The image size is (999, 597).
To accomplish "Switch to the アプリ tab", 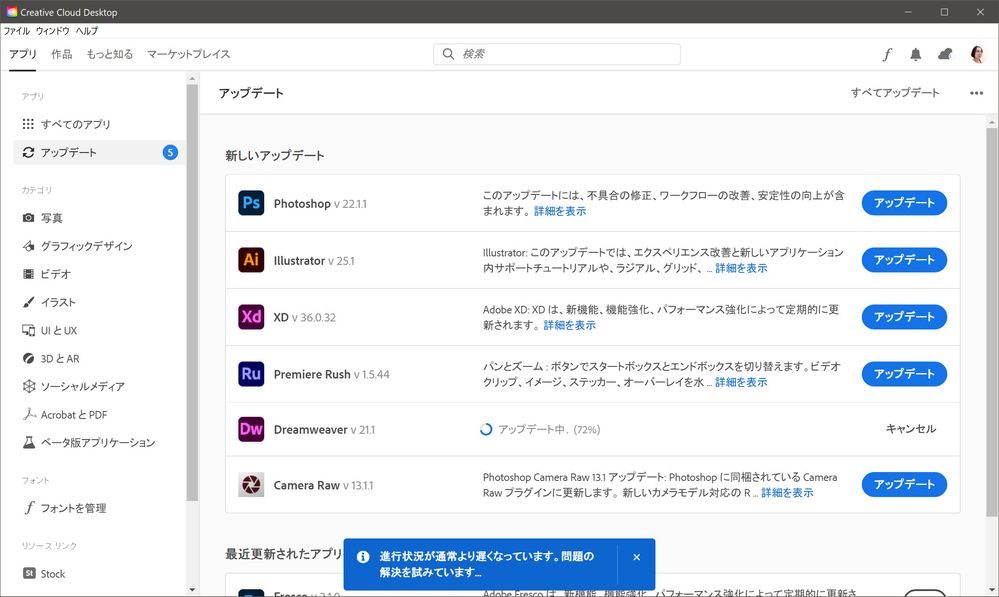I will pos(23,54).
